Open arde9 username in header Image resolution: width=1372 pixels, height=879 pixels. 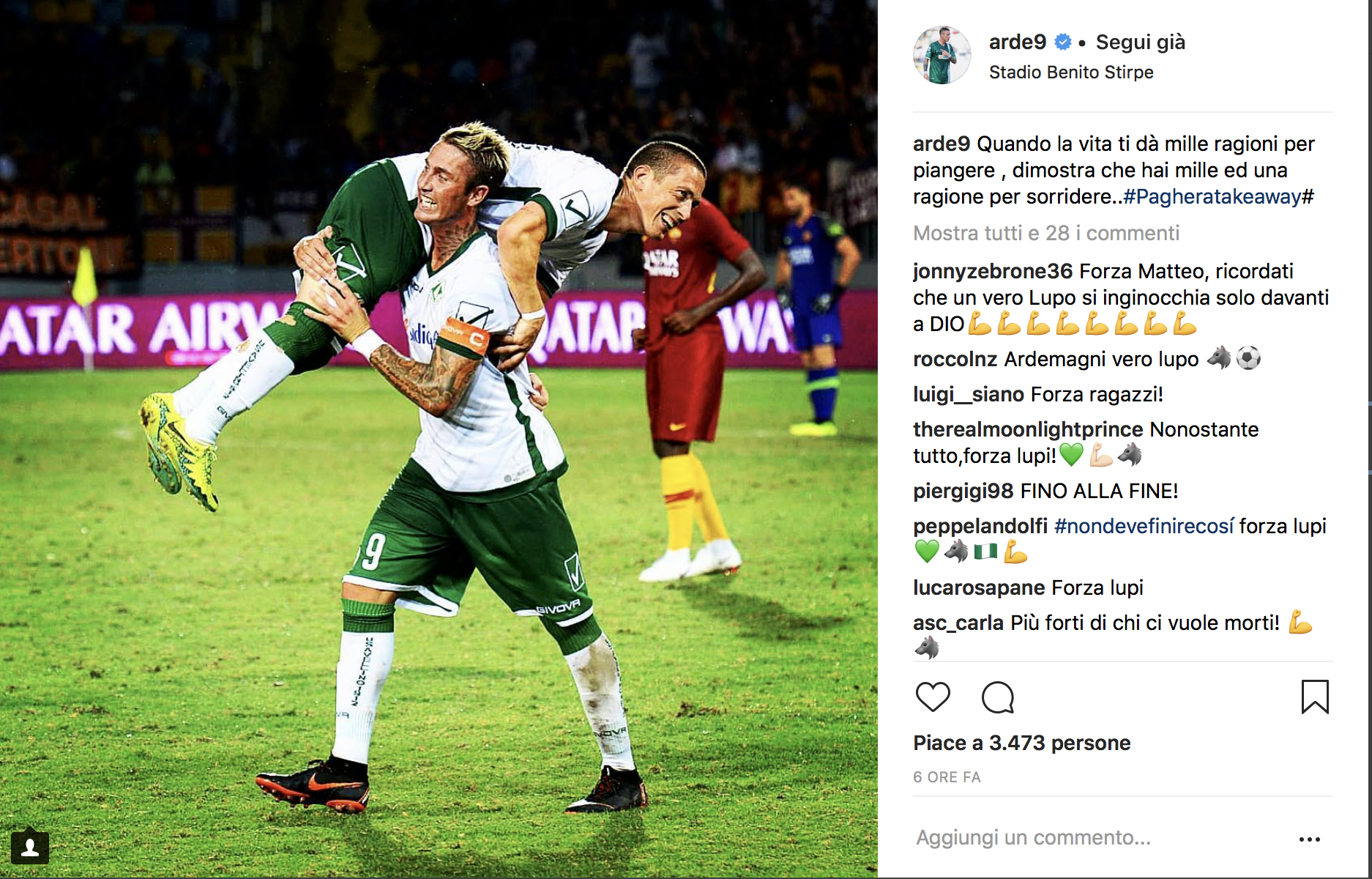point(1017,42)
